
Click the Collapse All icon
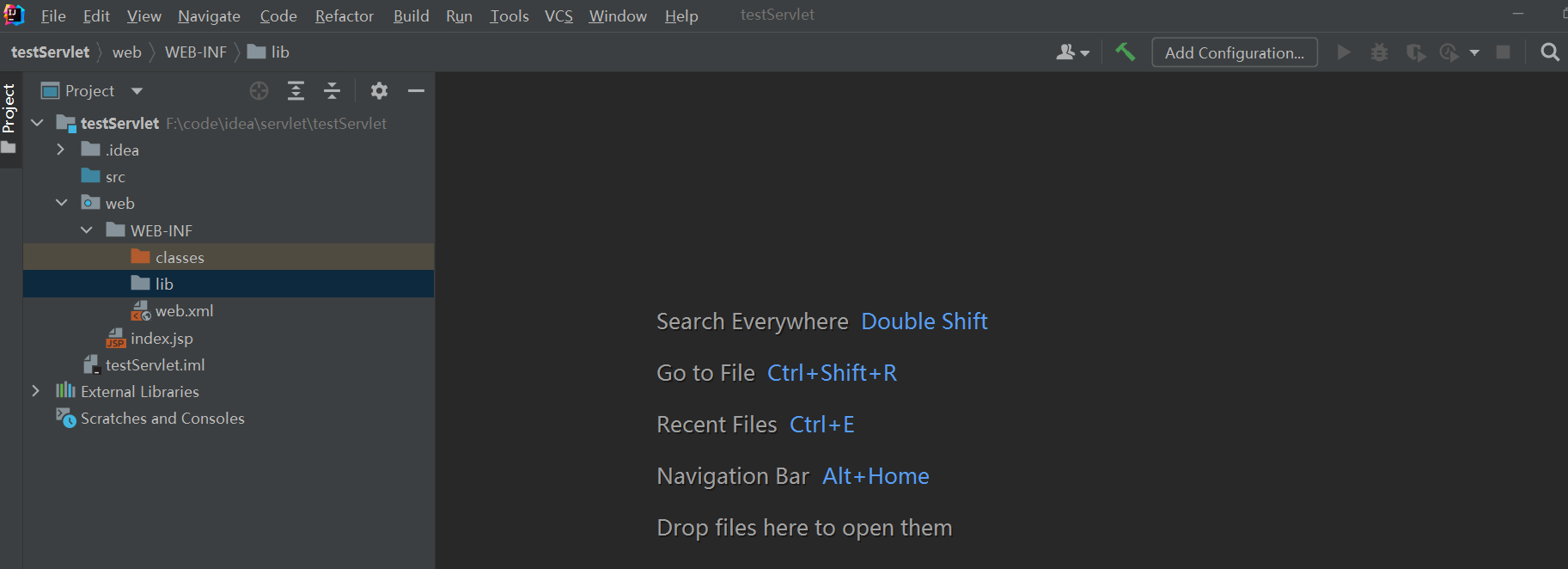(332, 90)
